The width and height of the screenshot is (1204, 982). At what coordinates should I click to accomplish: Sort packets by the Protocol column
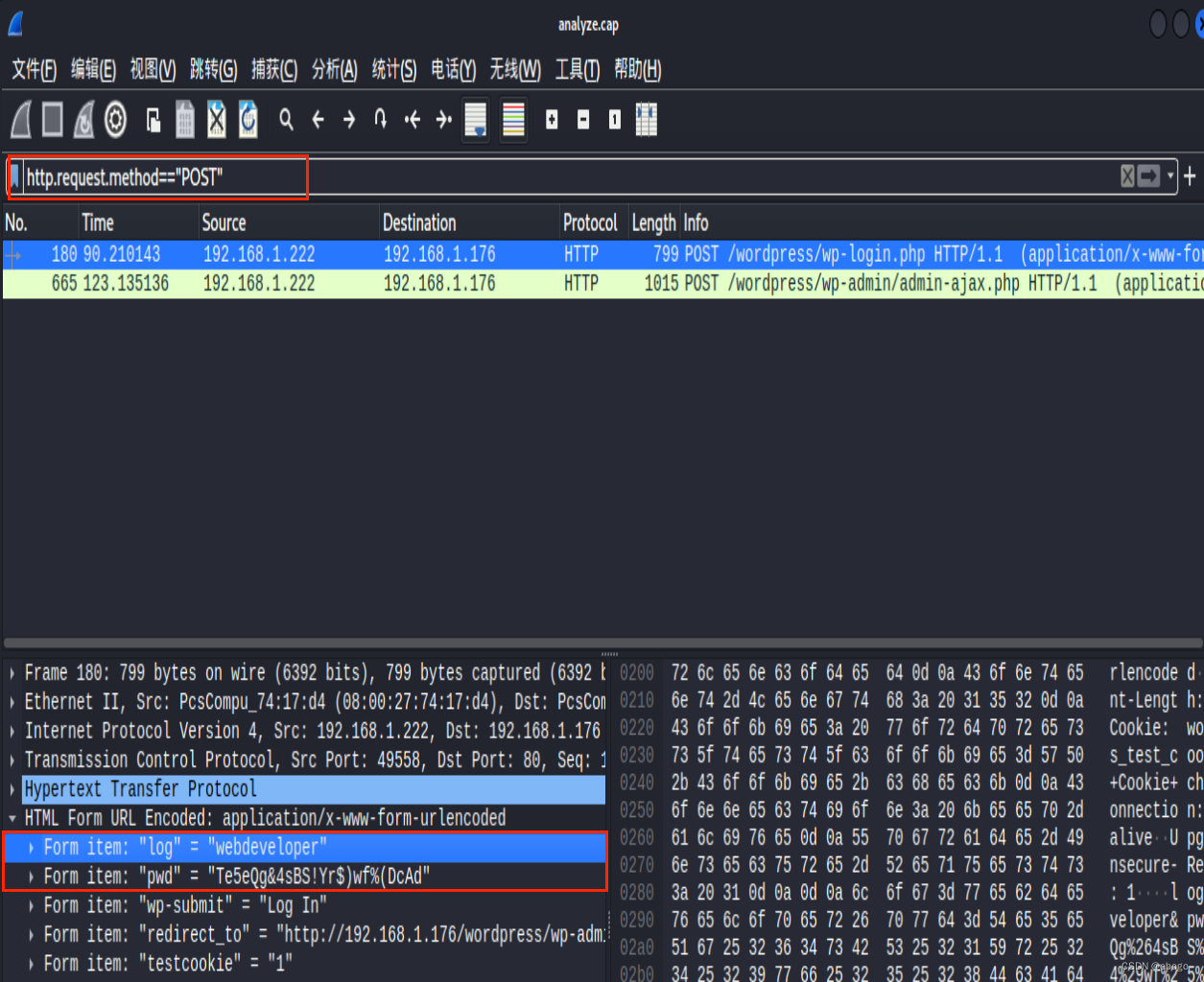[595, 222]
